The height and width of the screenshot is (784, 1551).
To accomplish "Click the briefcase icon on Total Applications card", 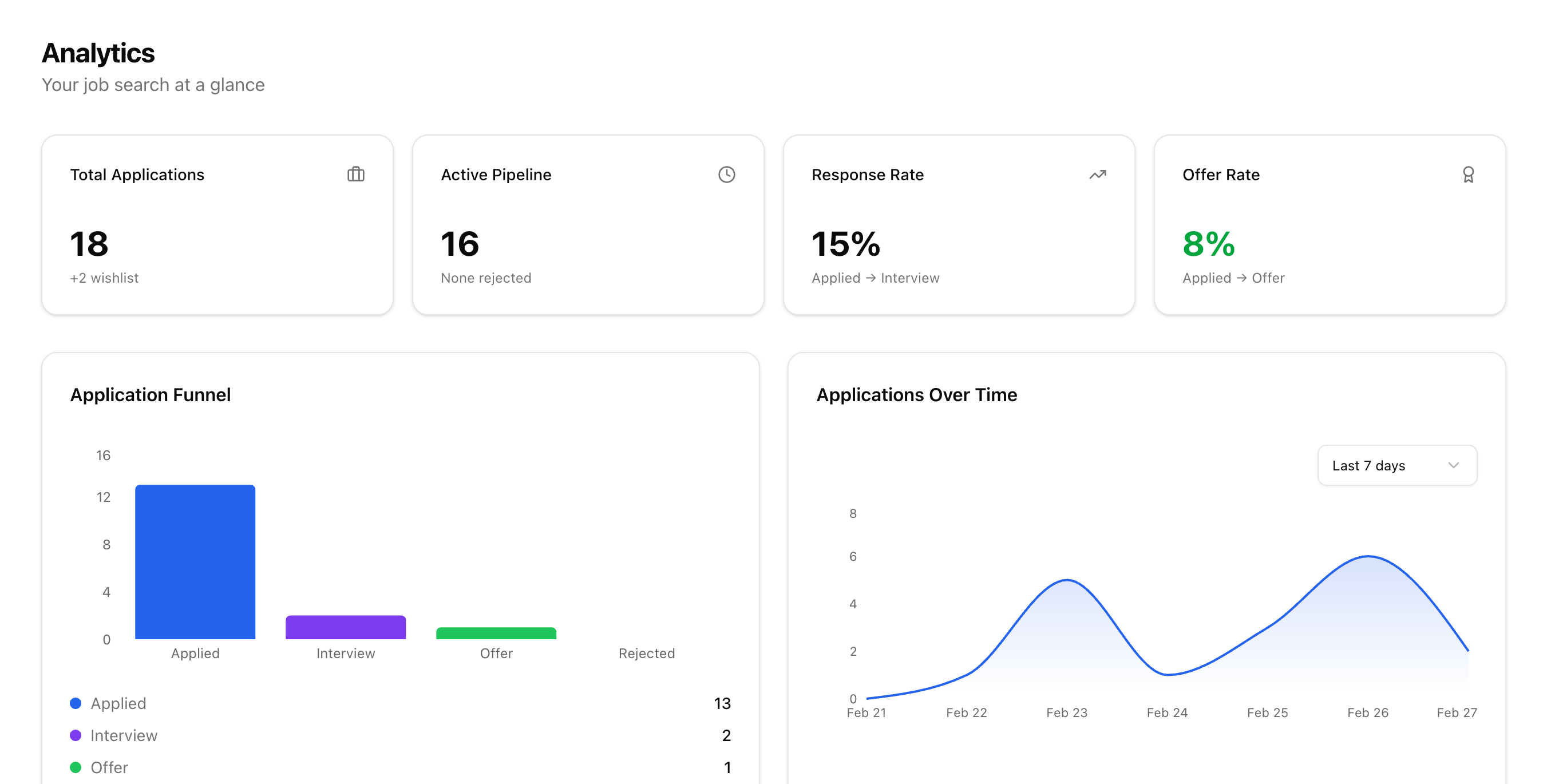I will [x=357, y=175].
